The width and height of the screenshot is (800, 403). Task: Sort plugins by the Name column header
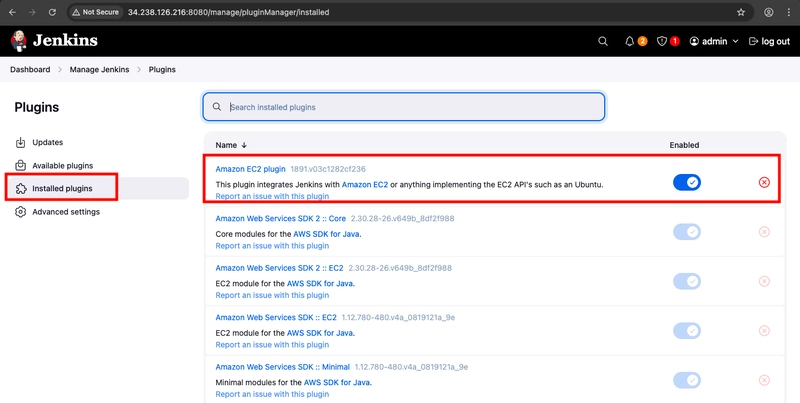(x=231, y=145)
